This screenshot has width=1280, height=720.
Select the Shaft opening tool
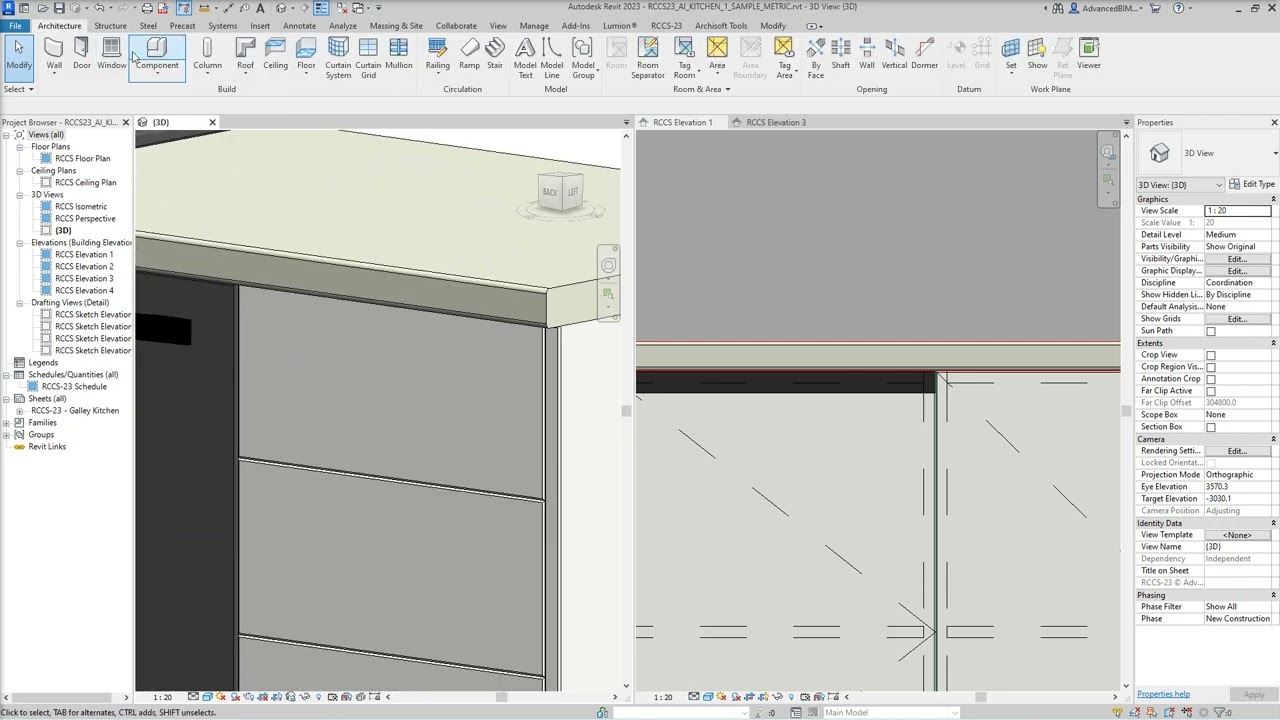pyautogui.click(x=841, y=55)
